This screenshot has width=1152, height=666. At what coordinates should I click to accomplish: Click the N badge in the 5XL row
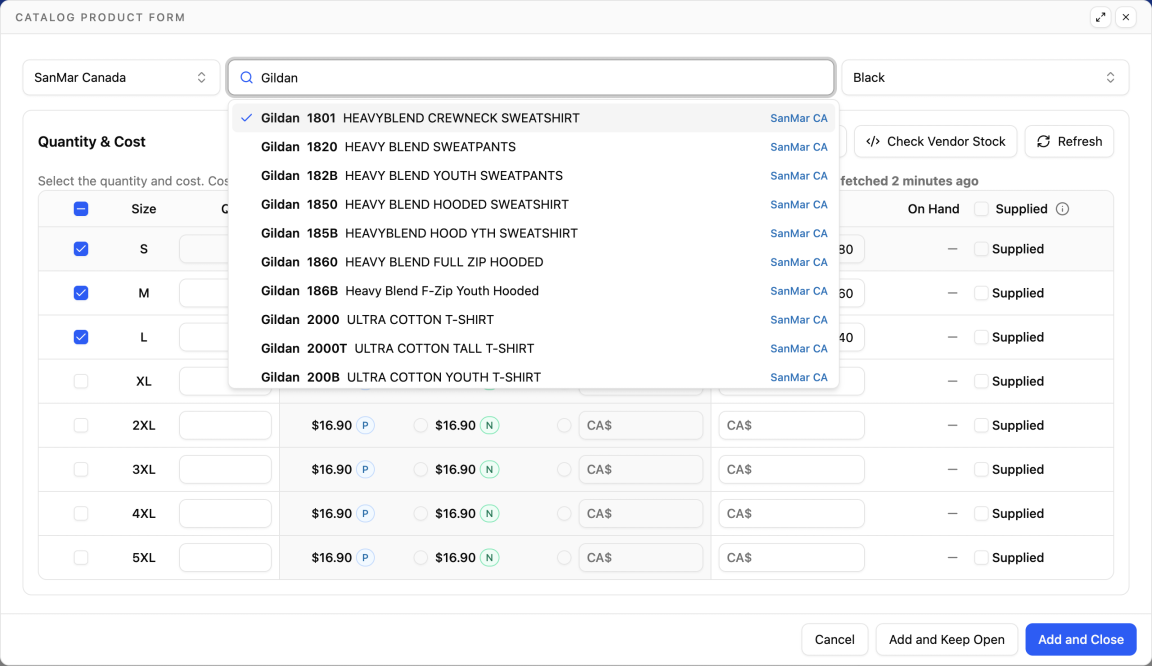[x=489, y=557]
